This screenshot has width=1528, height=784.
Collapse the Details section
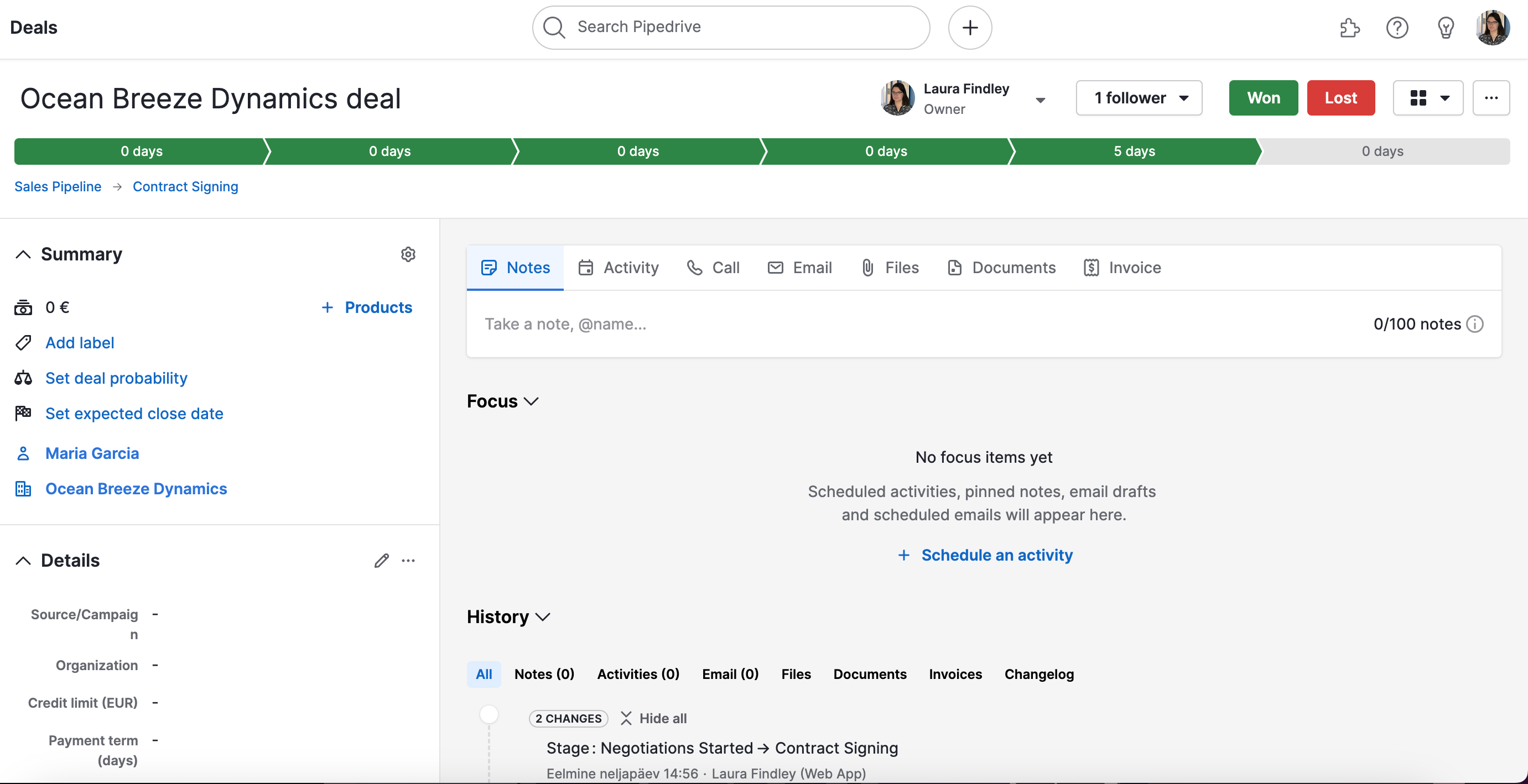point(23,561)
